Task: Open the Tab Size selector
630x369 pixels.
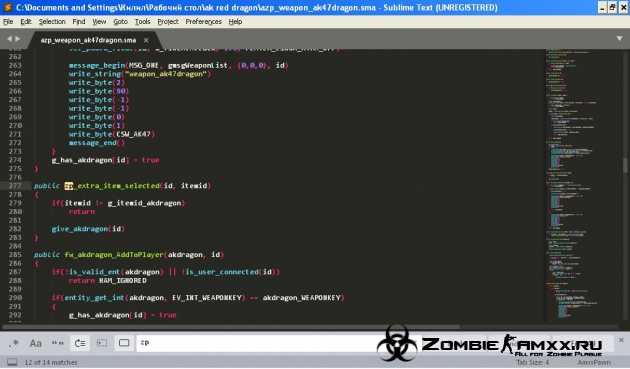Action: point(532,362)
